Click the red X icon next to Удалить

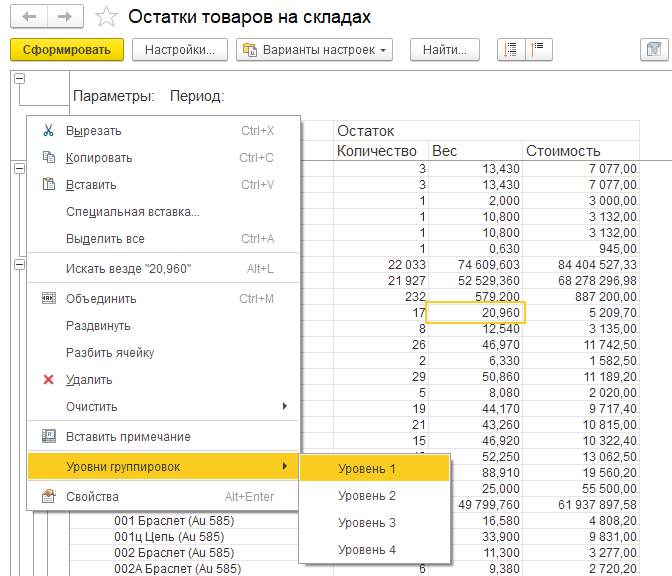[48, 379]
